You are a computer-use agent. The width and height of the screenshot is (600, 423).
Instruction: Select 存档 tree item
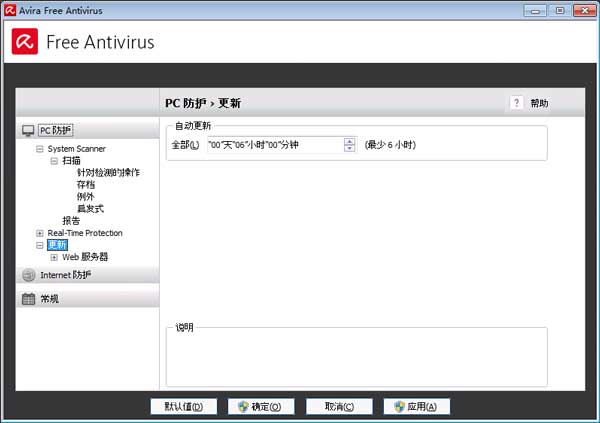coord(86,185)
